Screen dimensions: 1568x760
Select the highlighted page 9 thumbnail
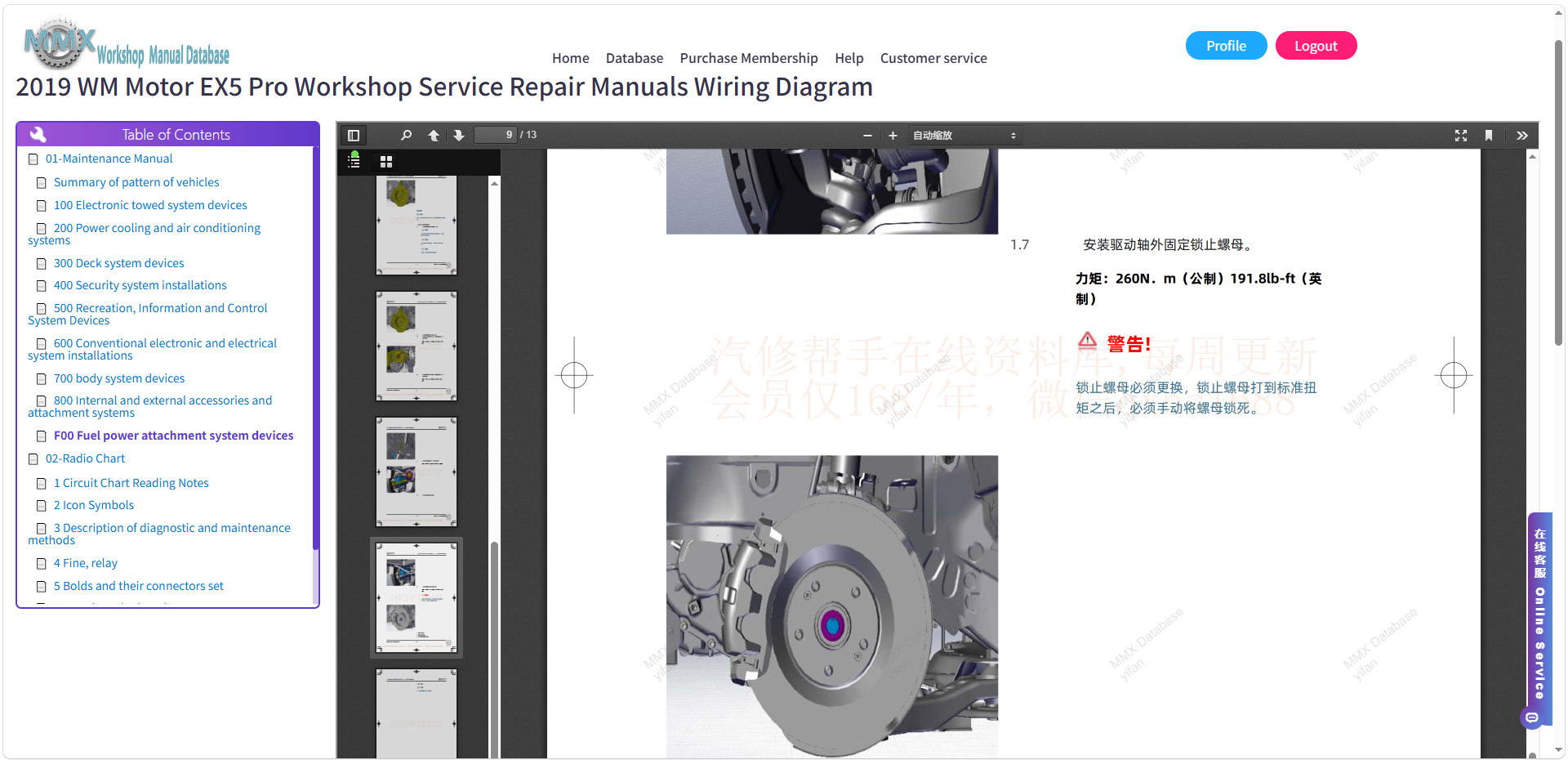point(416,597)
